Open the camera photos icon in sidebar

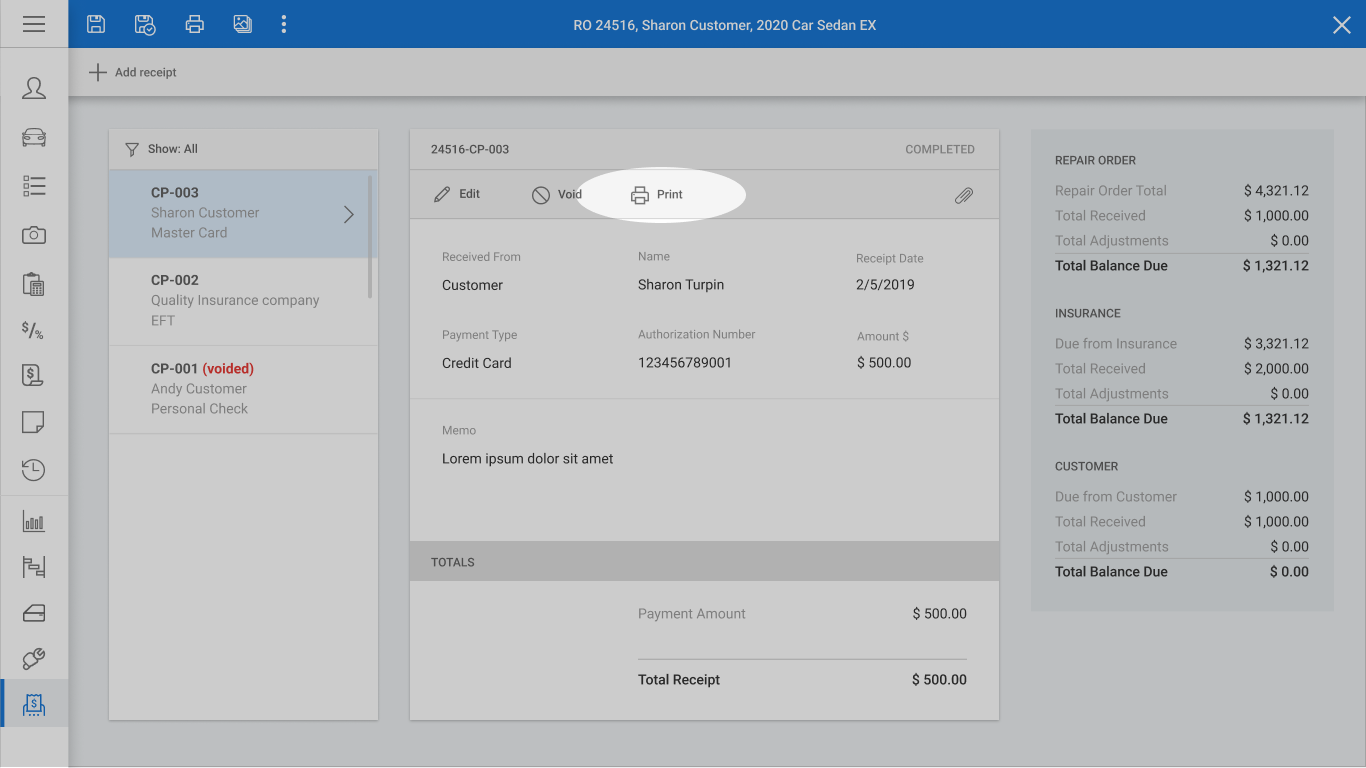click(34, 235)
